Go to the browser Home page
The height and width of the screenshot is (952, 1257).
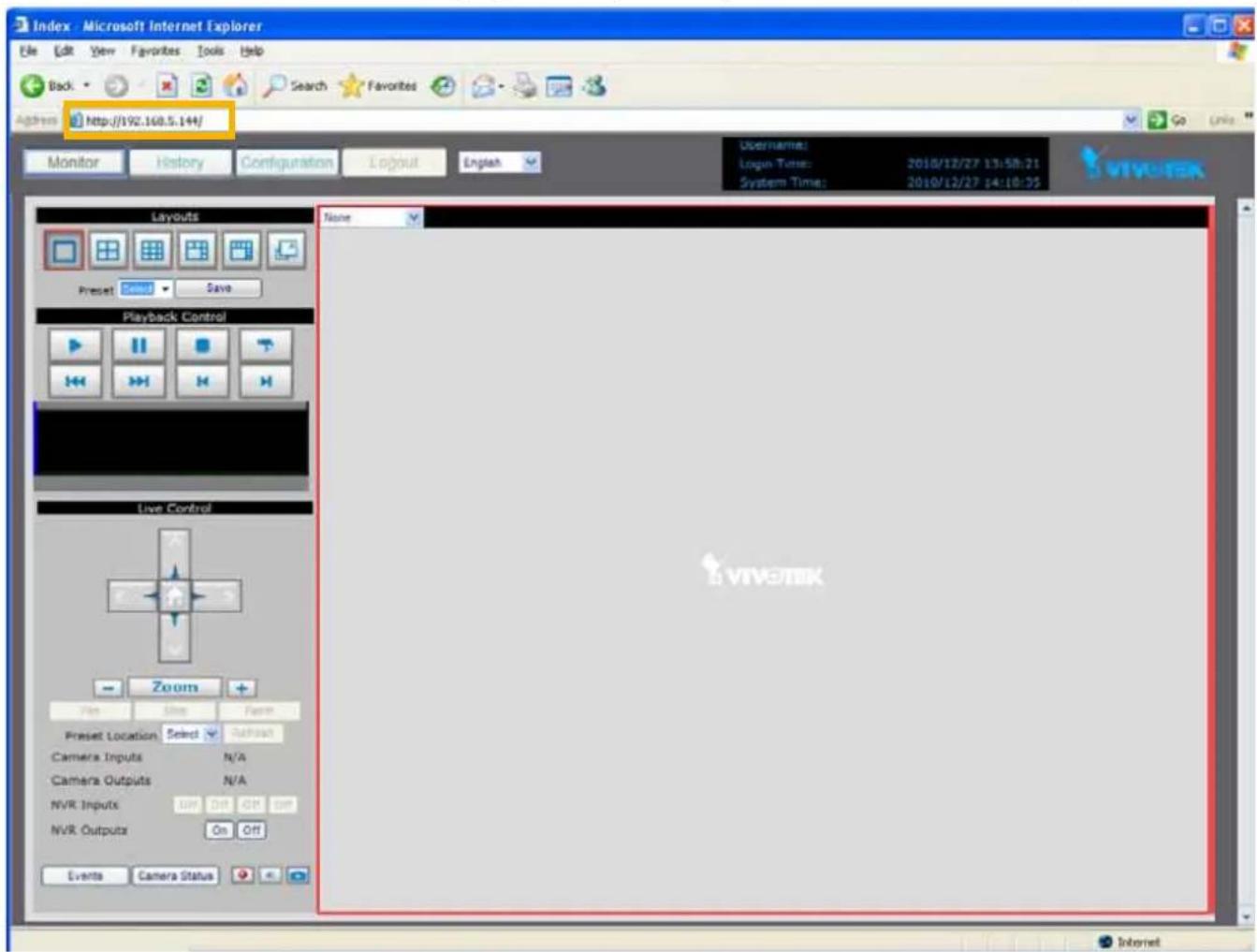(236, 86)
